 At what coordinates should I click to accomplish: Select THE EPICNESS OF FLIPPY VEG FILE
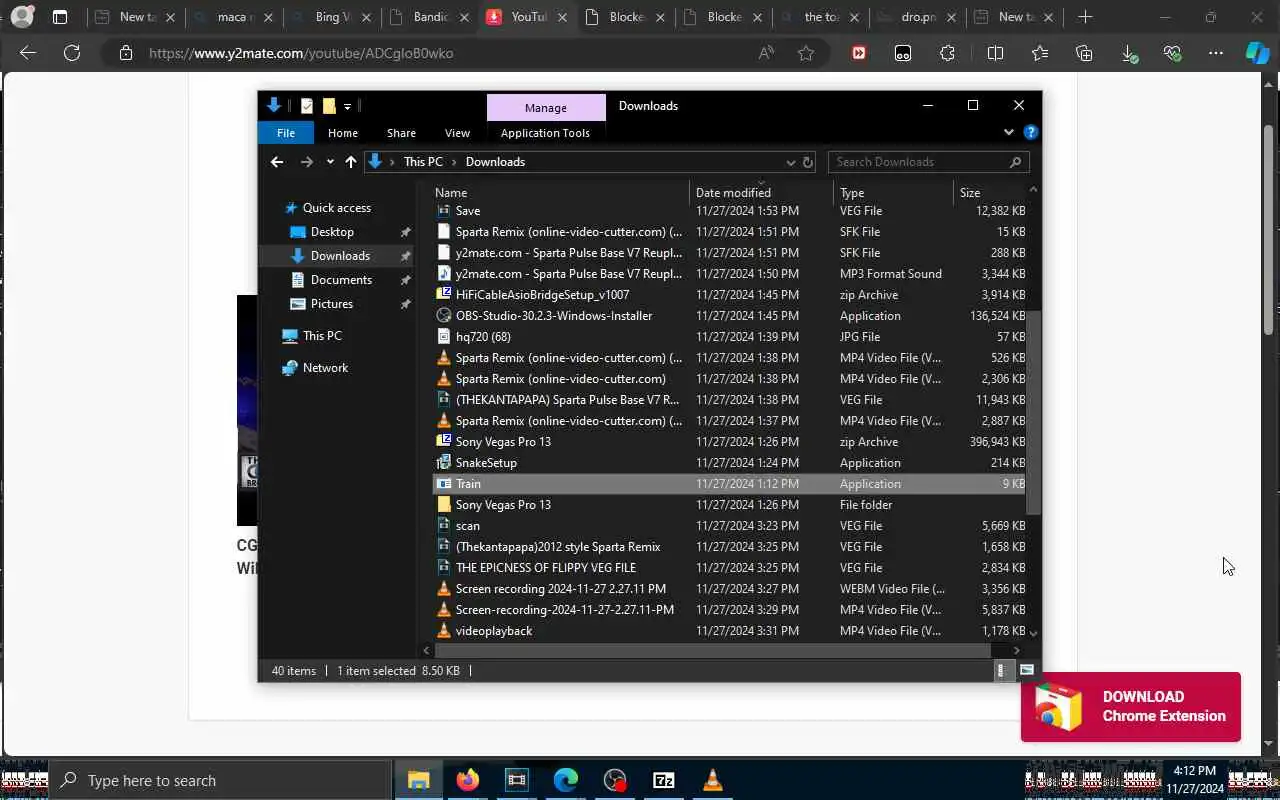545,568
